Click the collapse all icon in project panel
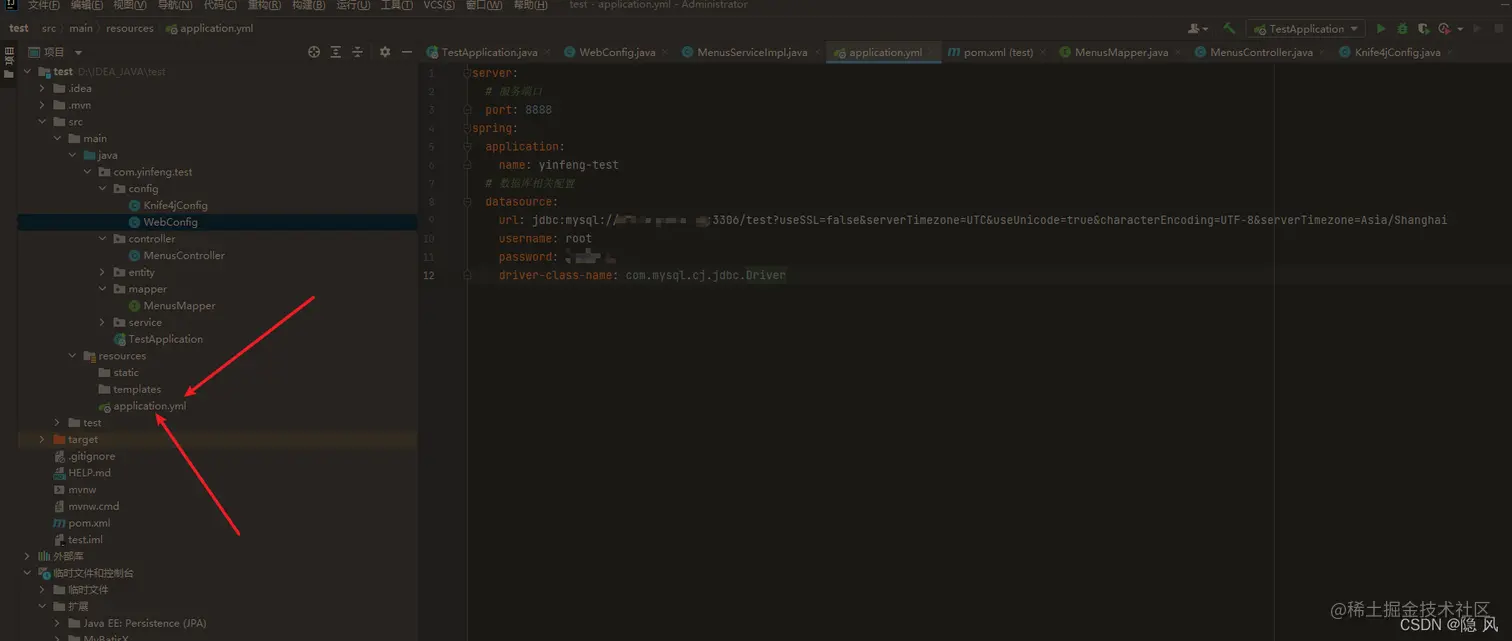 (358, 52)
